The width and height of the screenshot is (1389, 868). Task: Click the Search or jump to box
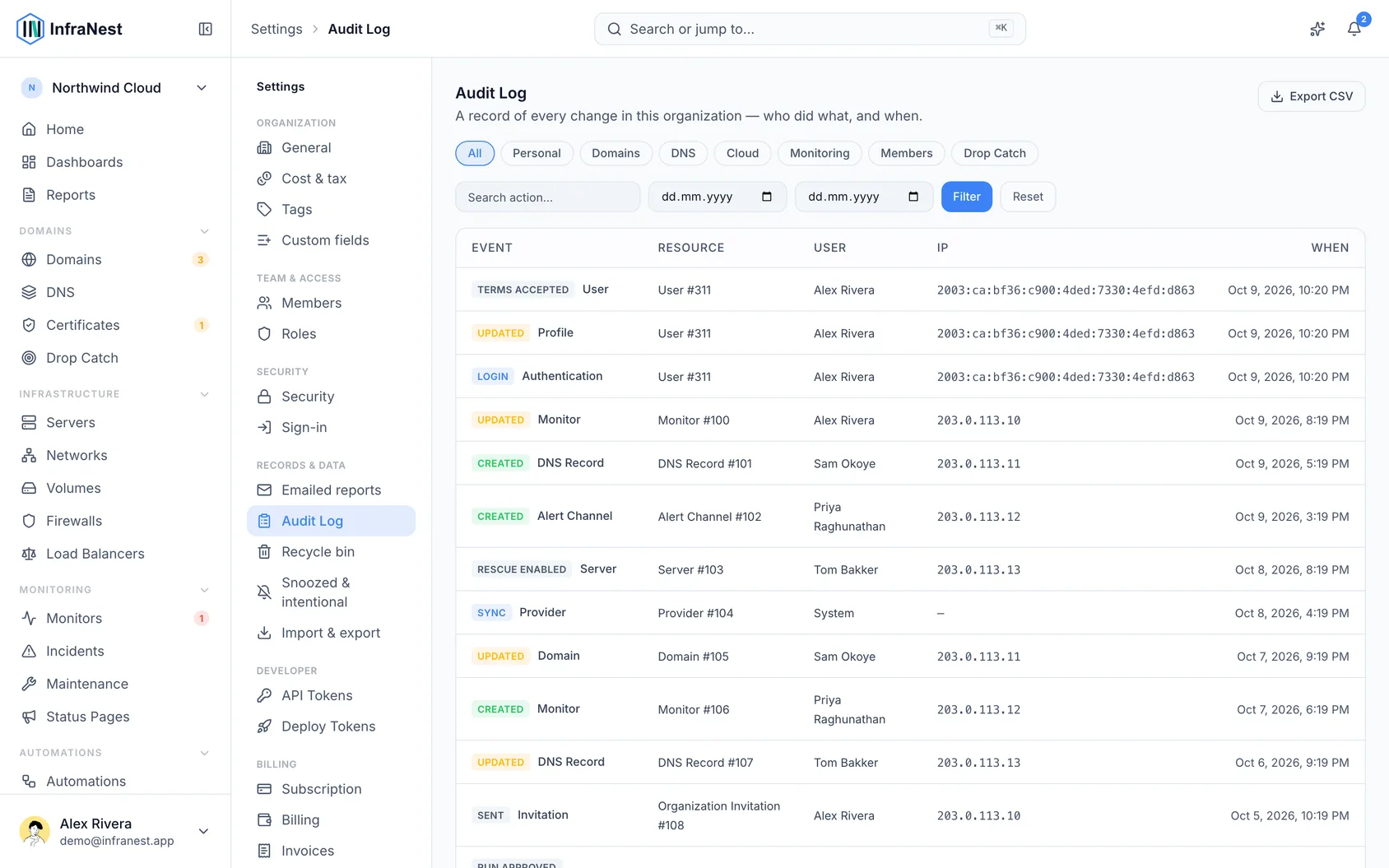[x=810, y=29]
